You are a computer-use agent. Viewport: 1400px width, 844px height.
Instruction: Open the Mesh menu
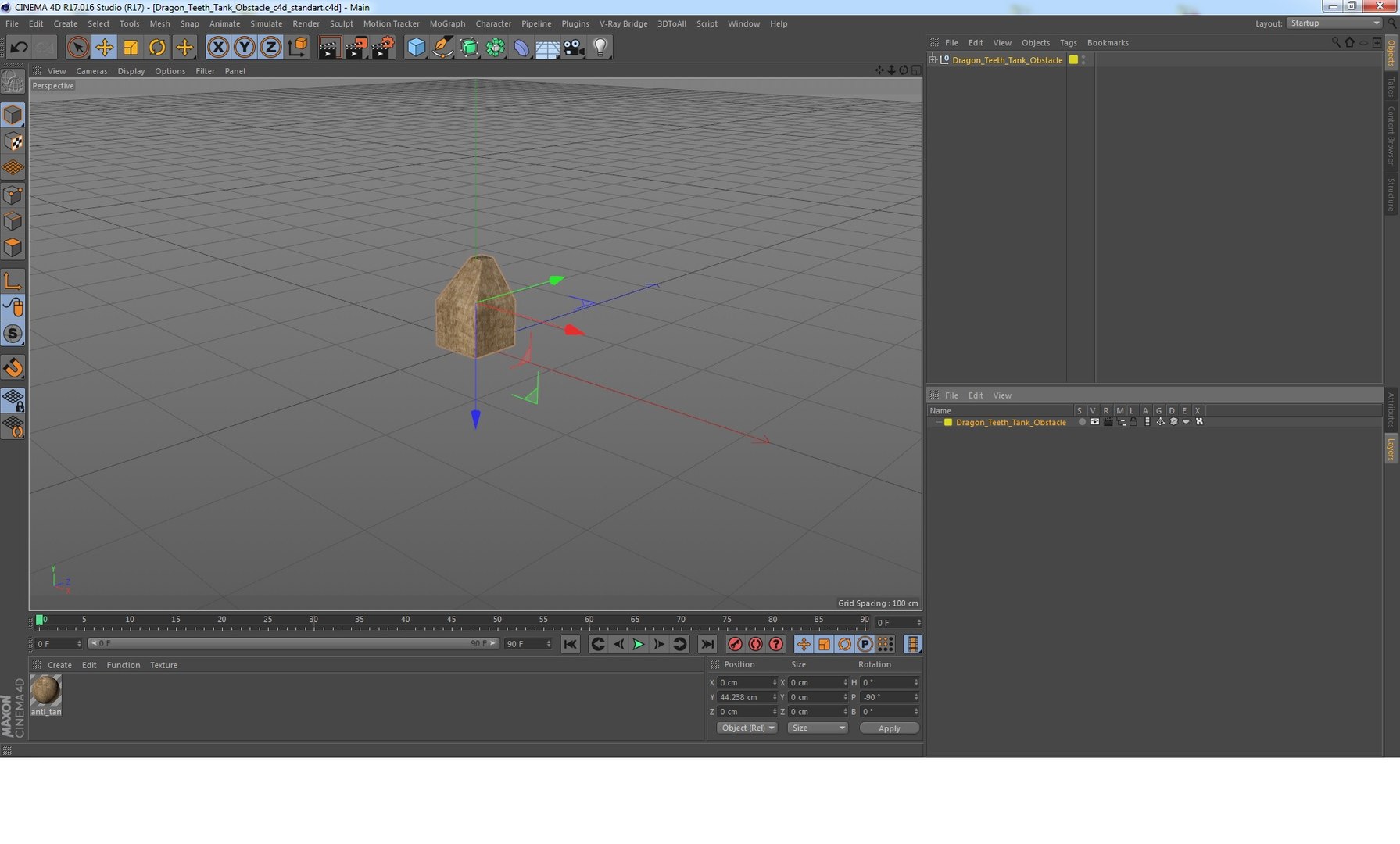(x=159, y=23)
